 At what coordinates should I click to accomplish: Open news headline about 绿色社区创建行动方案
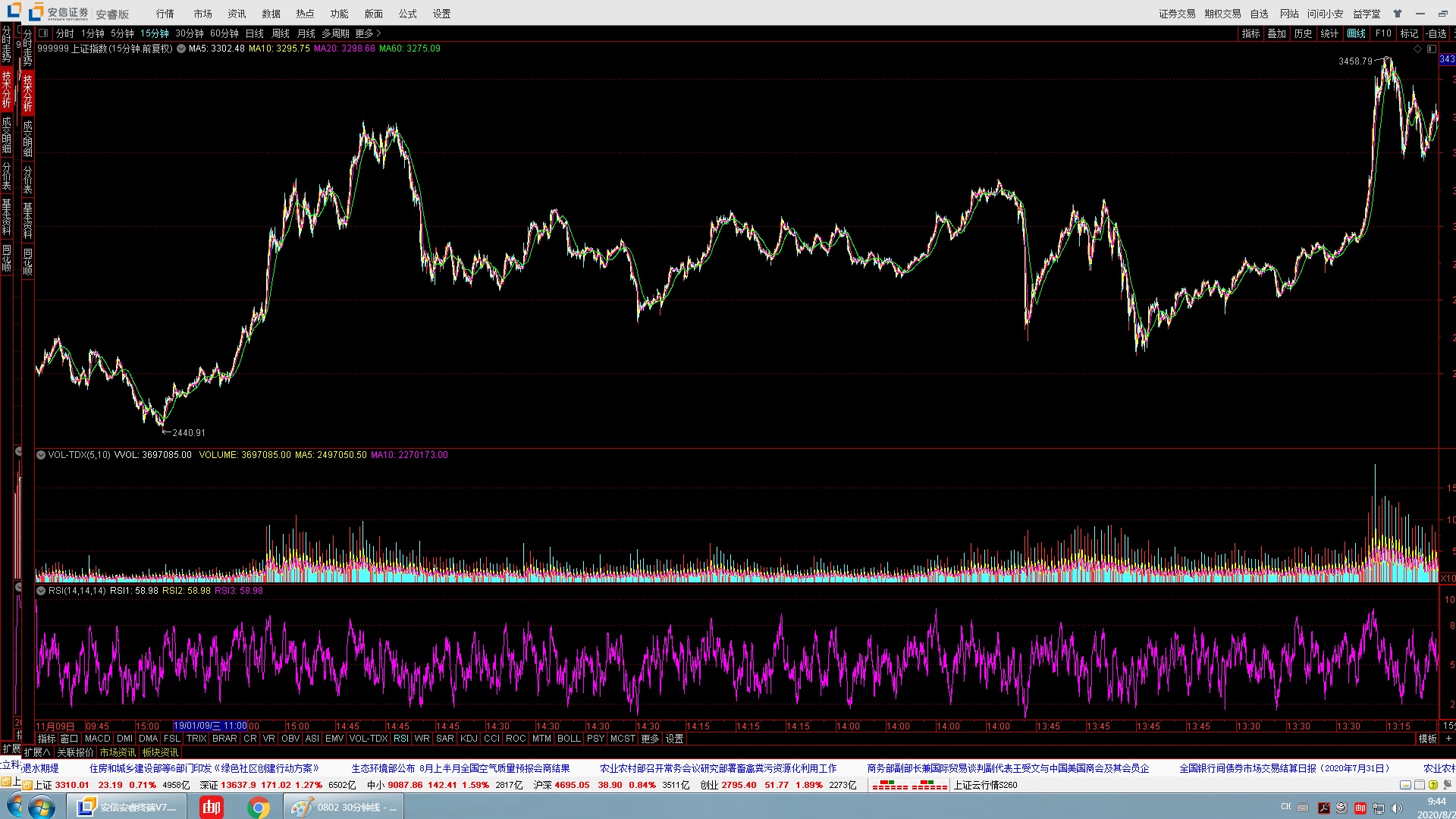(x=204, y=768)
